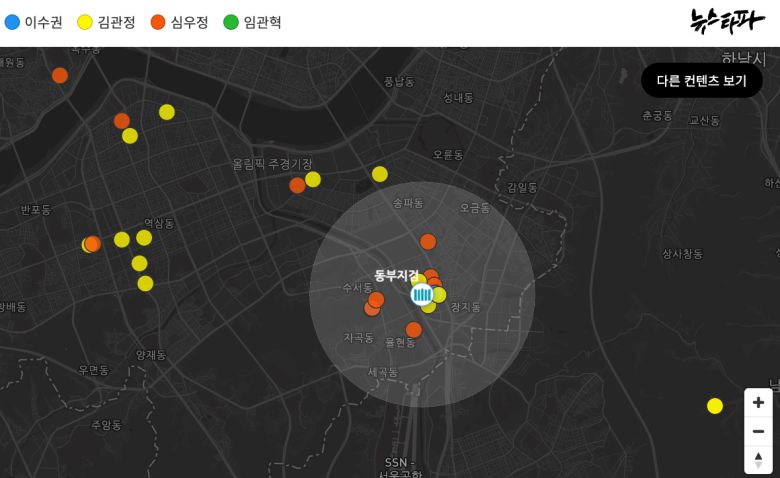Click the 임관혁 legend name
780x478 pixels.
[x=262, y=22]
